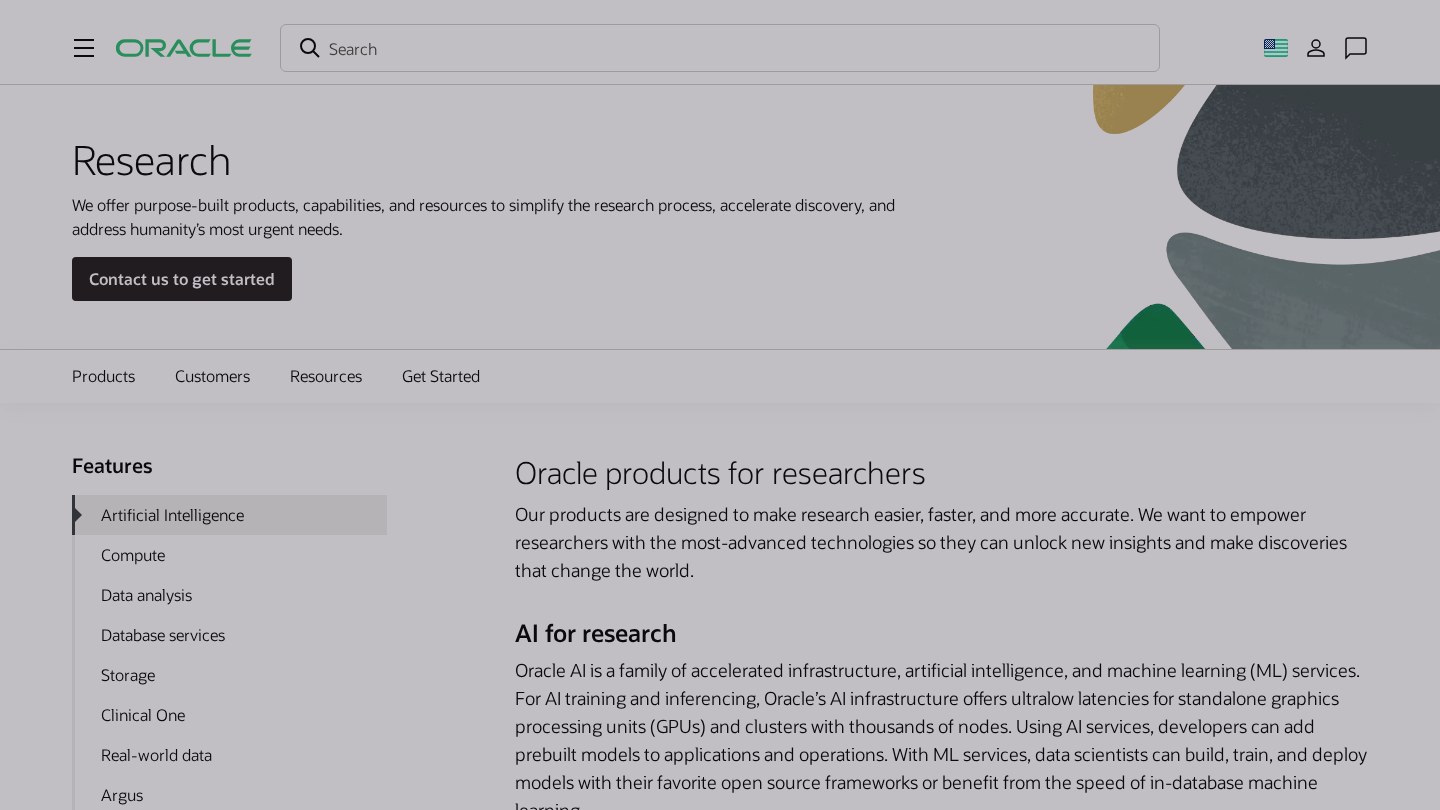Click the search magnifier icon
This screenshot has width=1440, height=810.
point(310,48)
